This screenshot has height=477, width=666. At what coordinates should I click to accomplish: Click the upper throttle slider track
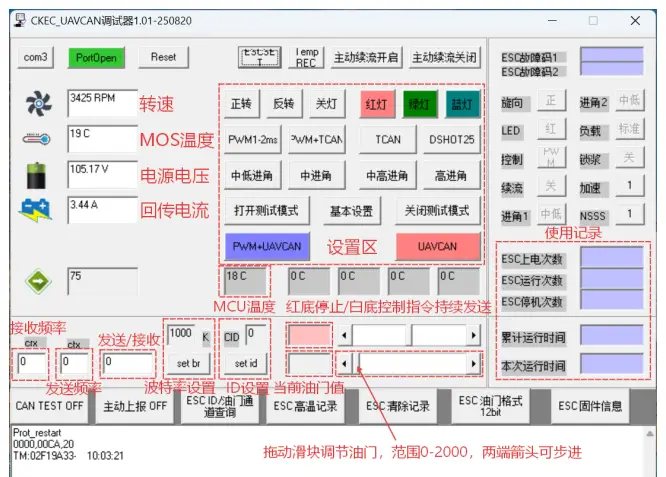coord(430,334)
